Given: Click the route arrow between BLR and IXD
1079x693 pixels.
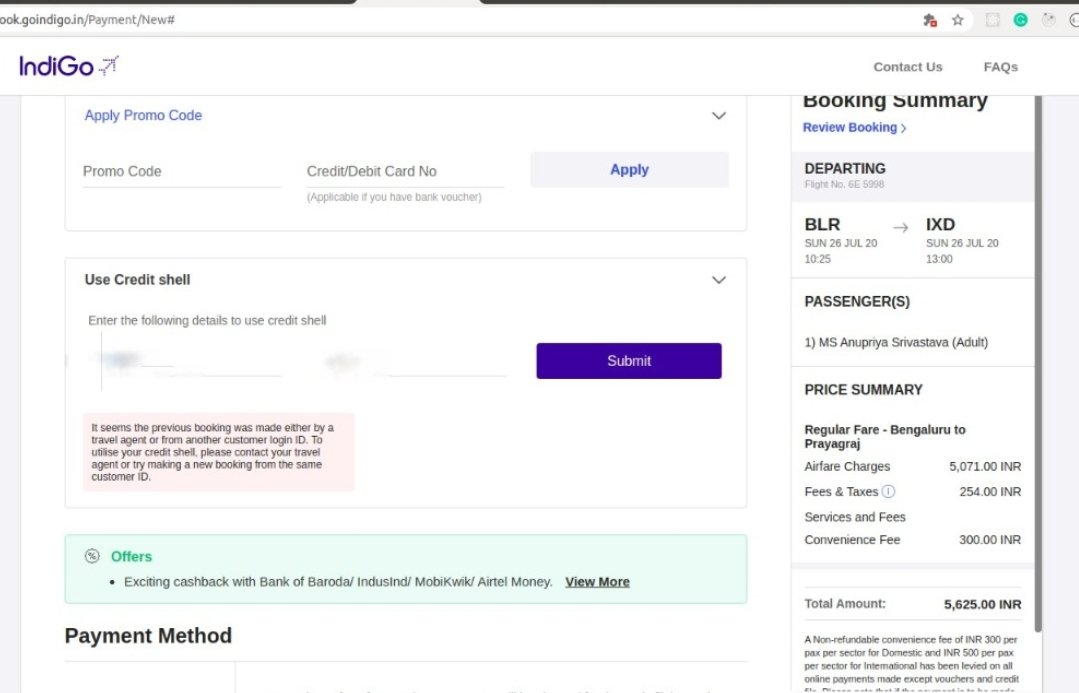Looking at the screenshot, I should 901,228.
